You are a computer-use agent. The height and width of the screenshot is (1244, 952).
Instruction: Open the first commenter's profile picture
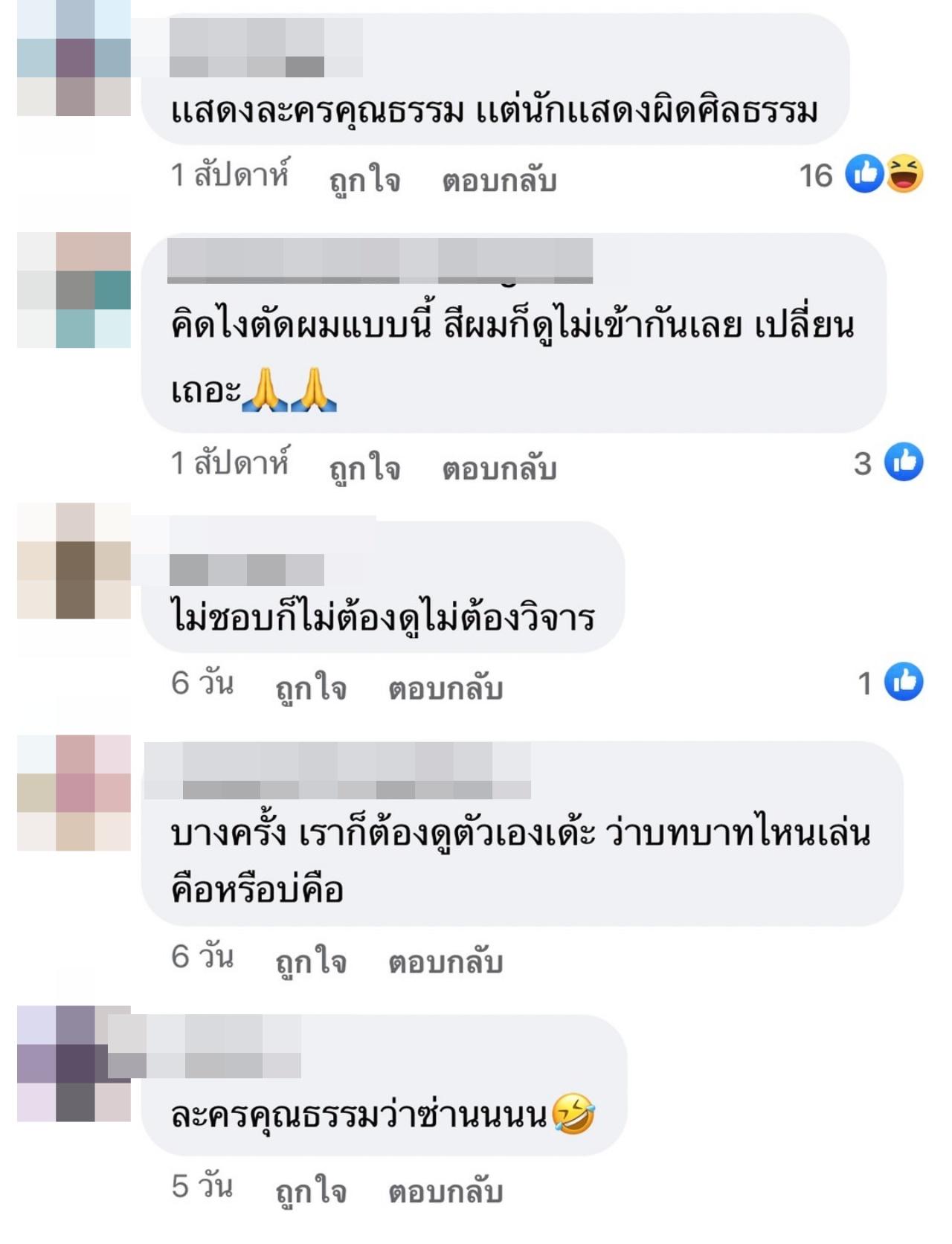tap(74, 58)
